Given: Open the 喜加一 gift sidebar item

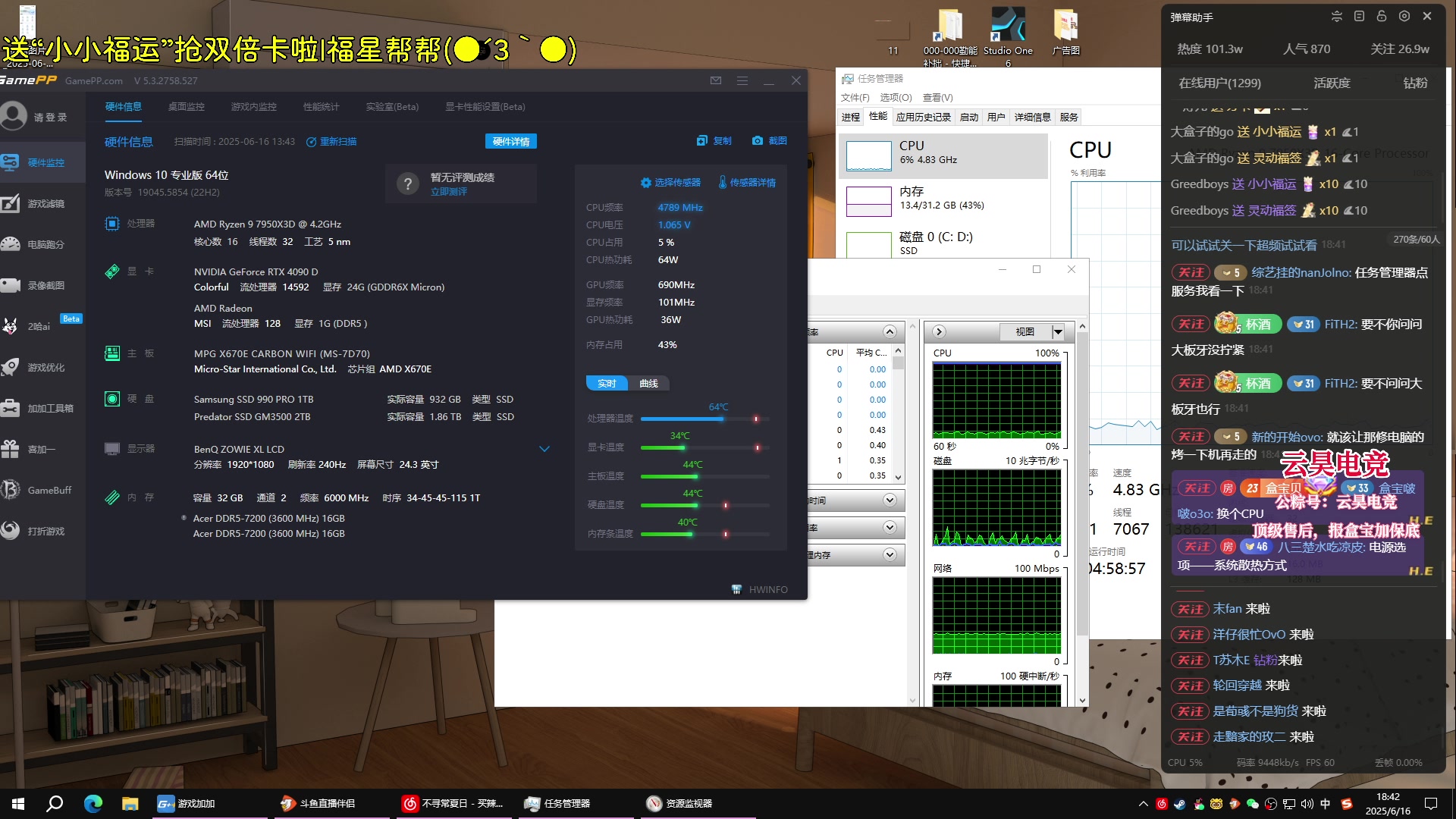Looking at the screenshot, I should click(x=42, y=449).
